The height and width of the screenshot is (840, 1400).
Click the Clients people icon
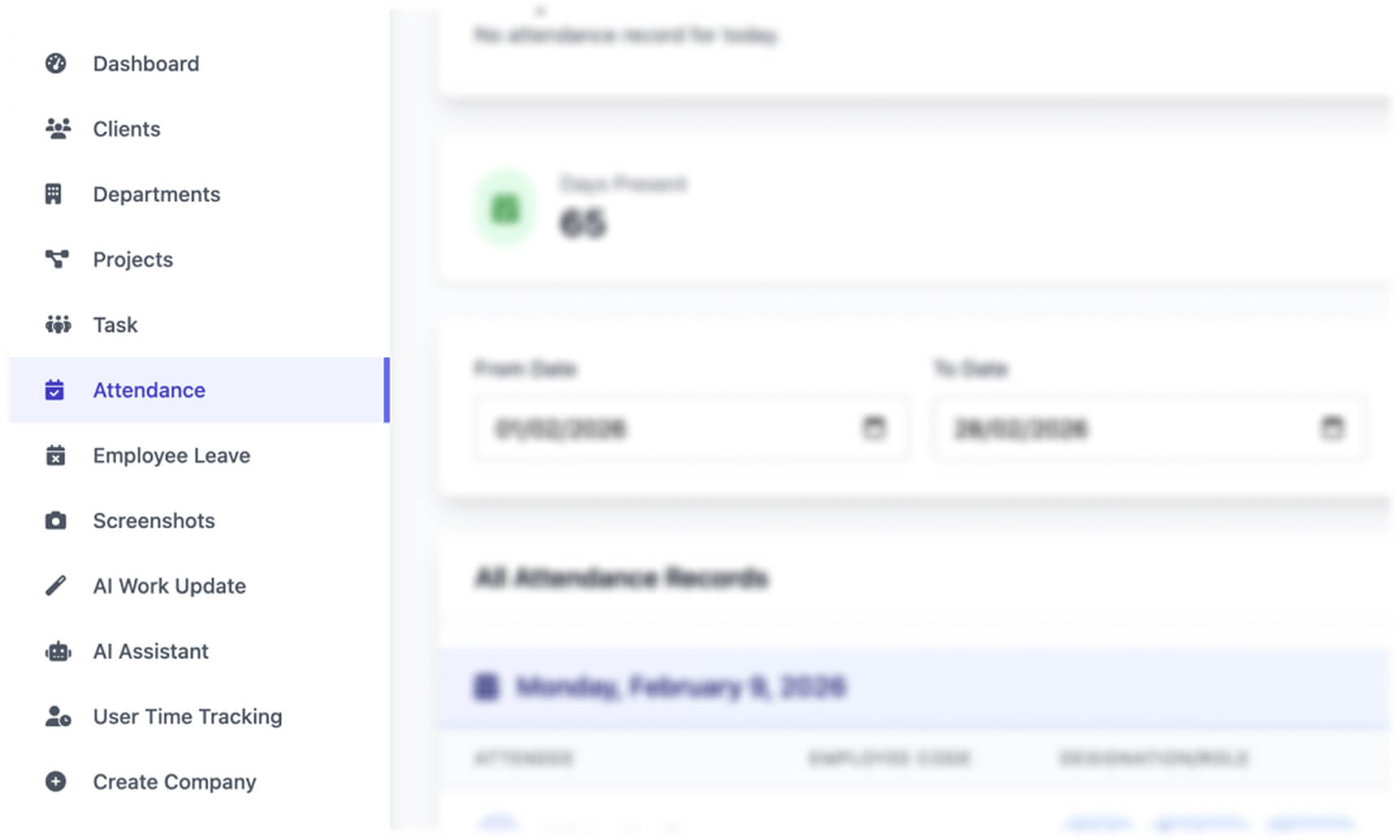pyautogui.click(x=57, y=128)
